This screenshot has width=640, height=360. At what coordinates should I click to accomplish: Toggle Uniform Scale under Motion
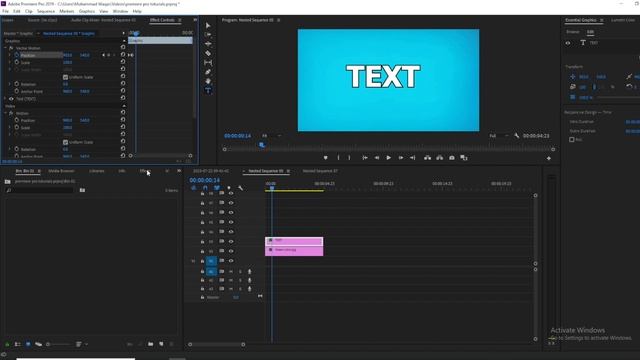click(x=65, y=142)
